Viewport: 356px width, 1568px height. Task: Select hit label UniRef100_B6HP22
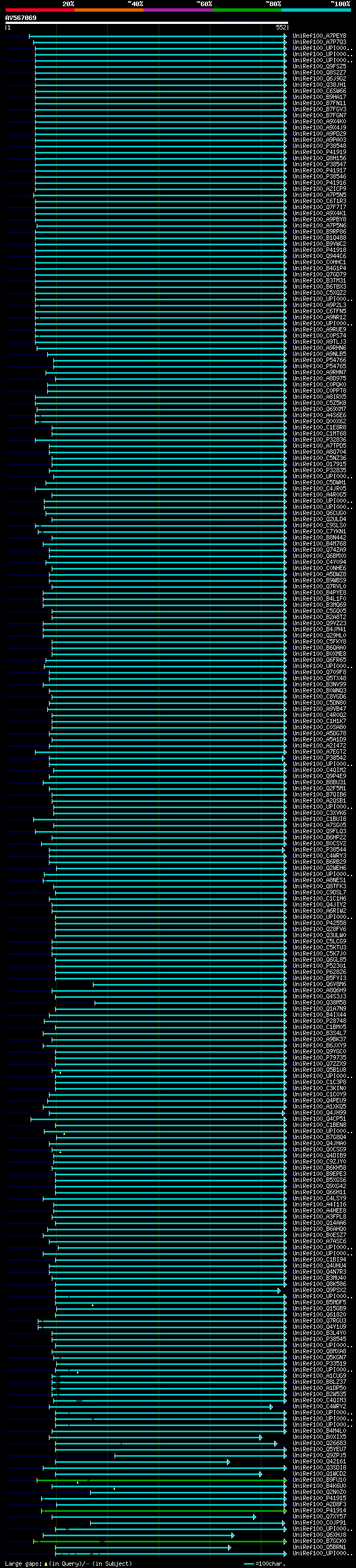point(319,837)
